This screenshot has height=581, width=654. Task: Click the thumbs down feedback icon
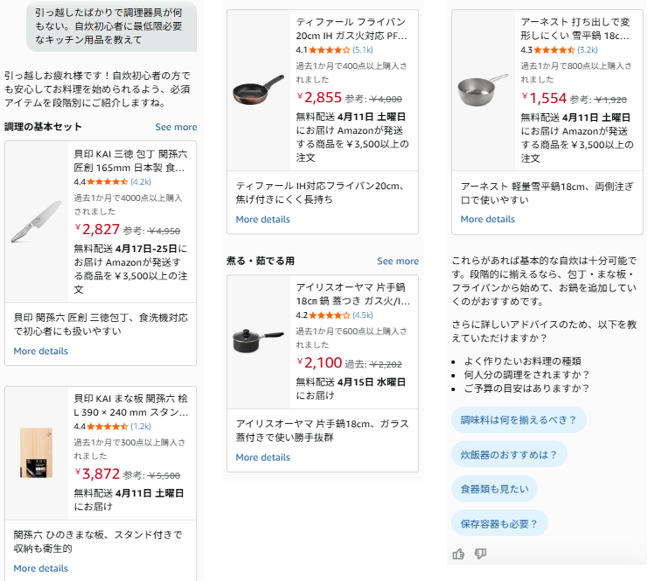pyautogui.click(x=480, y=553)
